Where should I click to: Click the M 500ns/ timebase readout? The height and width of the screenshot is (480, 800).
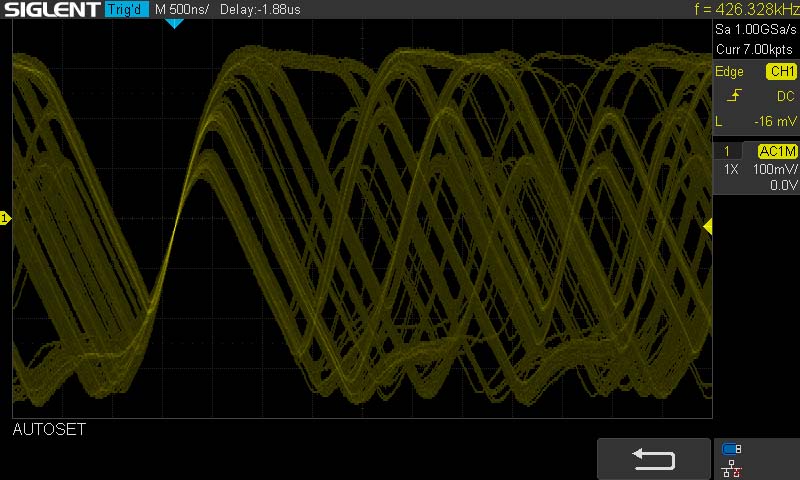pos(182,9)
